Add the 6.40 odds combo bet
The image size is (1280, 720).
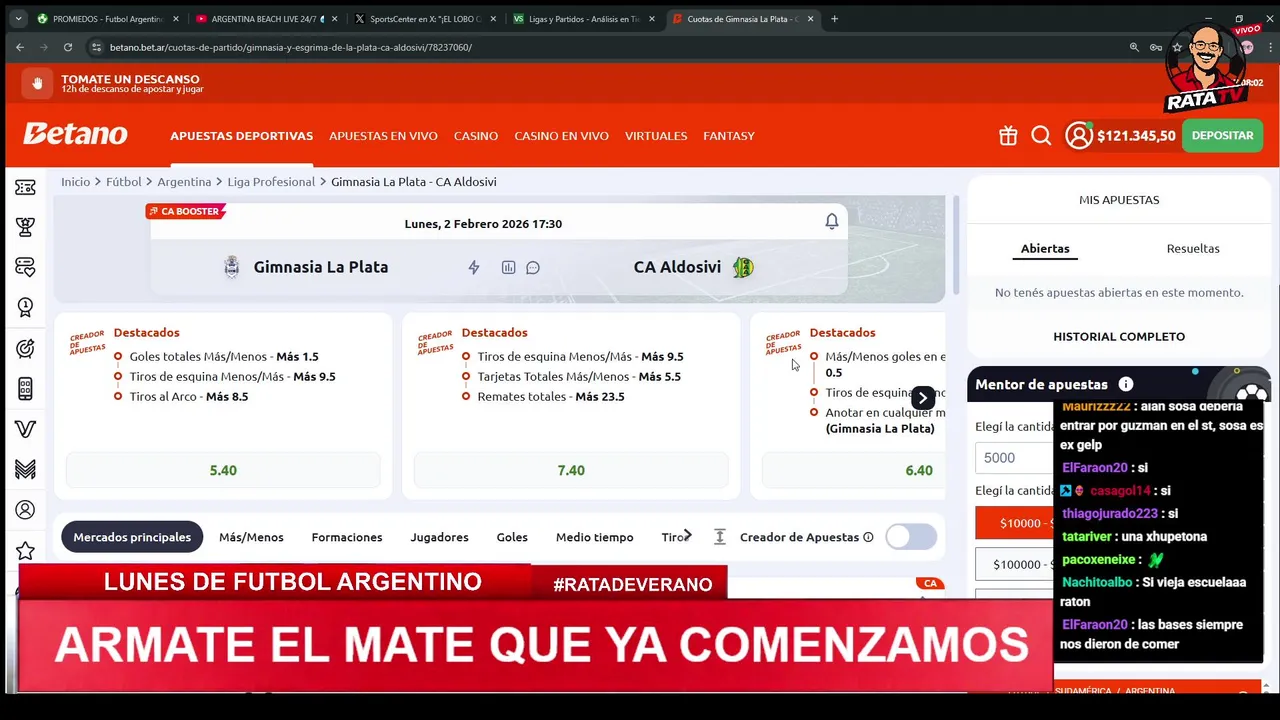point(853,470)
